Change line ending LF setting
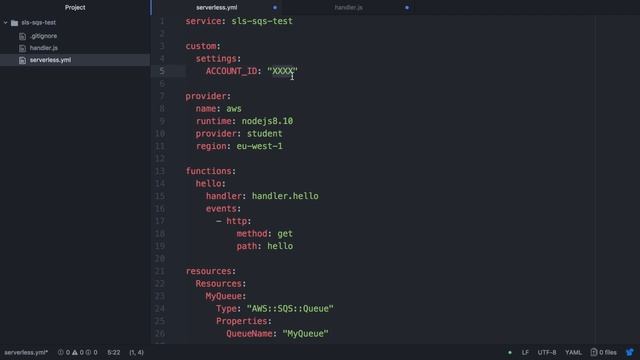640x360 pixels. (x=525, y=352)
